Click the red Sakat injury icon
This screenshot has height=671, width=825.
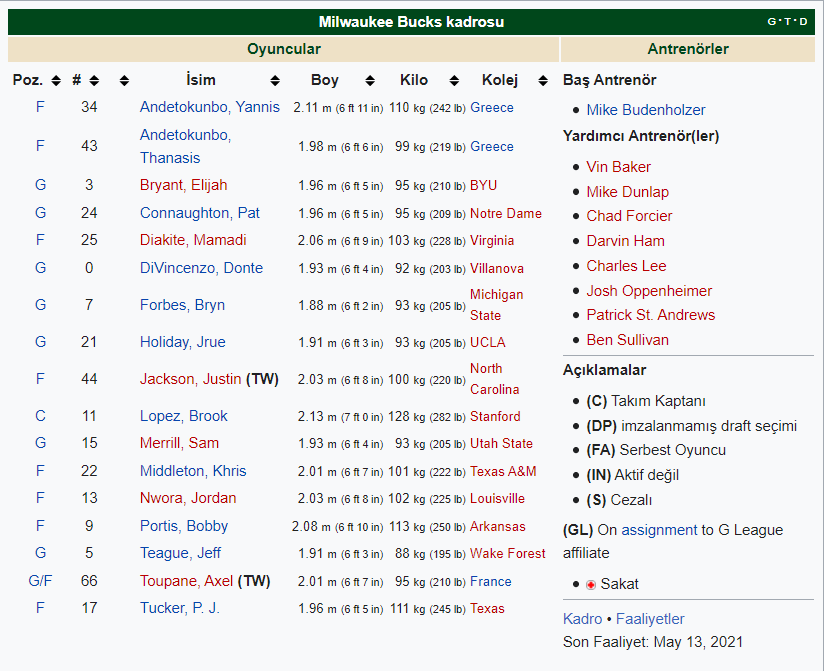tap(591, 584)
